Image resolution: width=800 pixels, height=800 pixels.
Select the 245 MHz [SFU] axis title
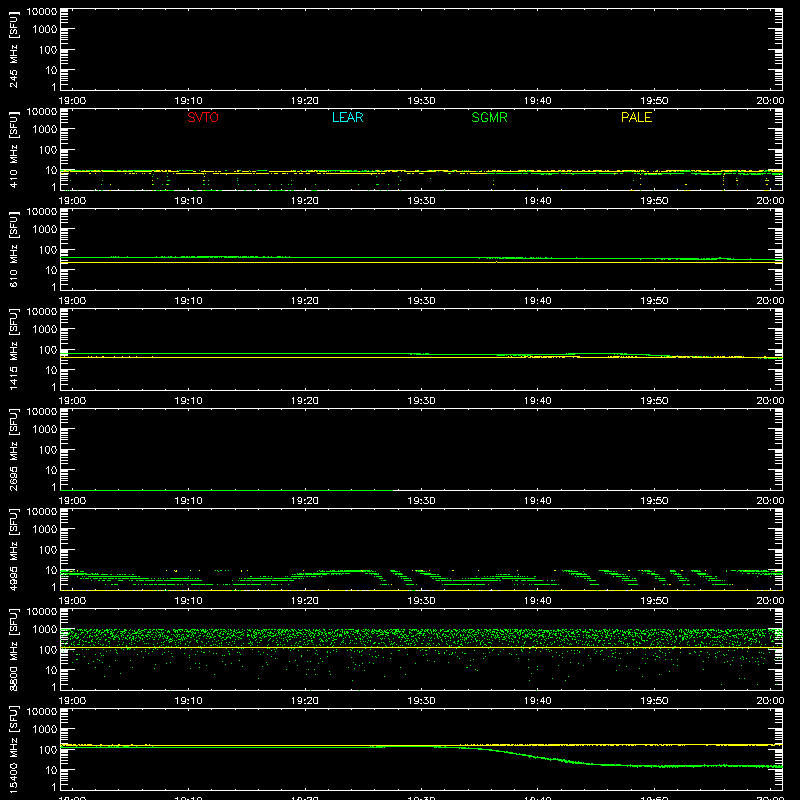click(14, 49)
